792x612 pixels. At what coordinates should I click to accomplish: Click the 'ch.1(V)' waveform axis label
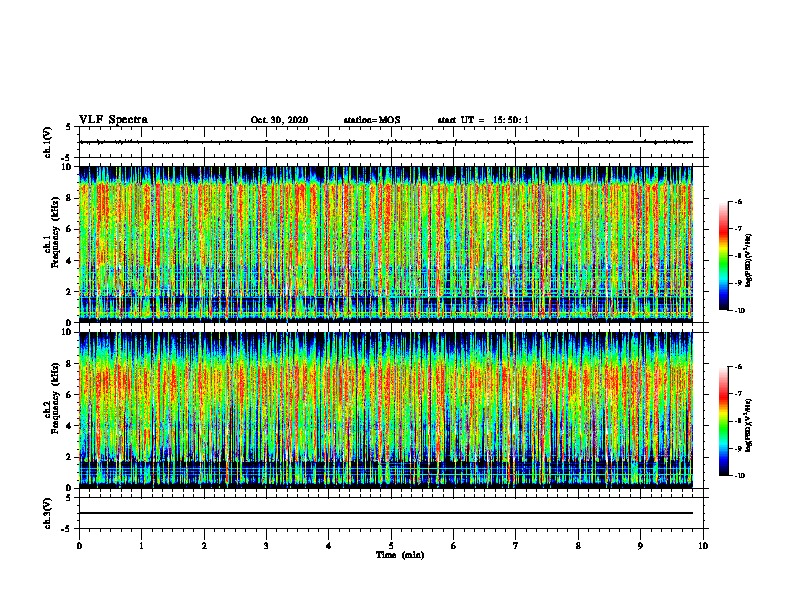coord(48,142)
